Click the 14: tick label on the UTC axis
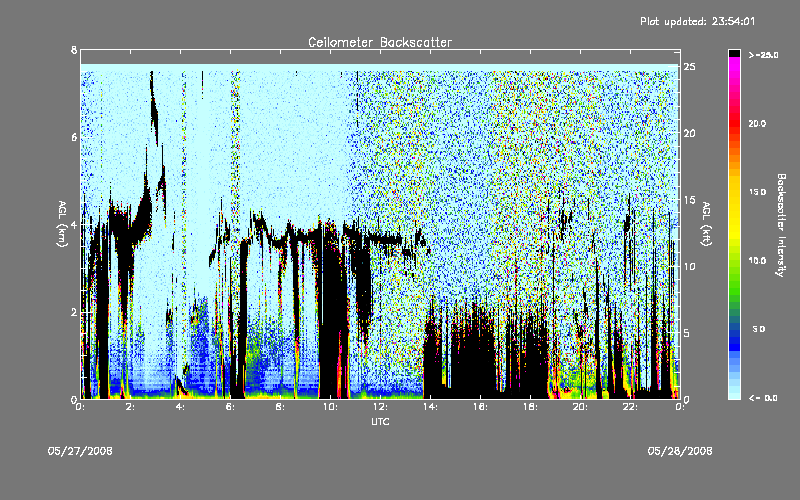Viewport: 800px width, 500px height. coord(430,407)
